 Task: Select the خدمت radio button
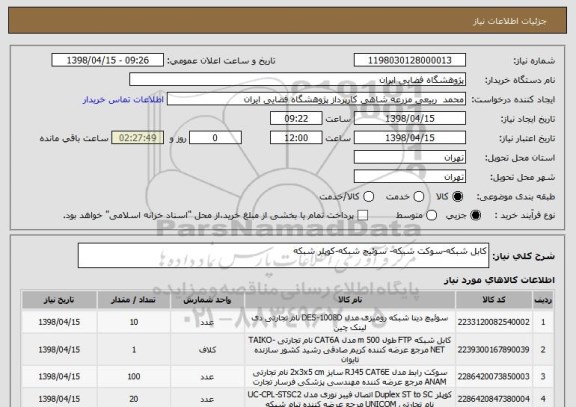point(419,197)
